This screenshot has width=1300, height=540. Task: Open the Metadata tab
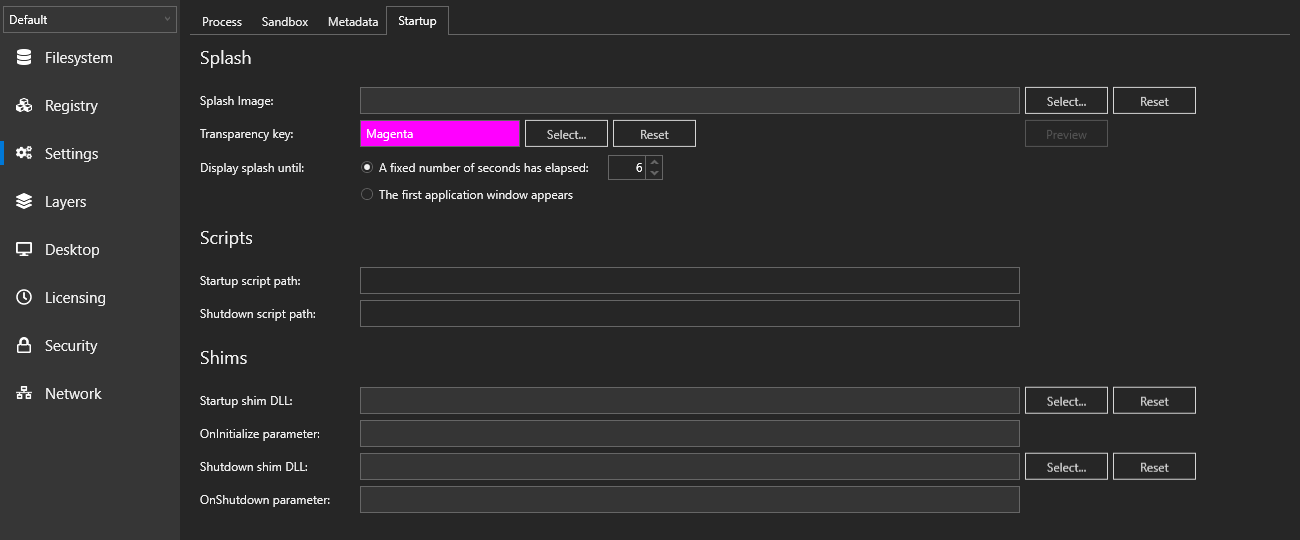tap(353, 21)
